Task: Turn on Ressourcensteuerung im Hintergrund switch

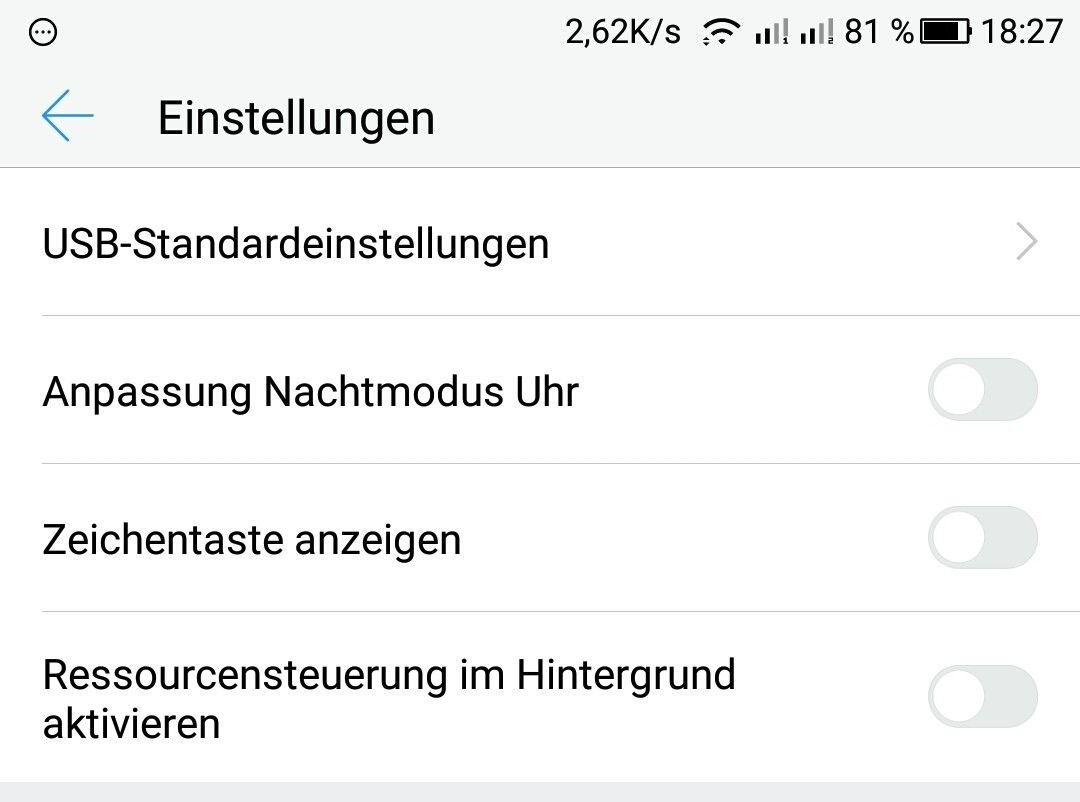Action: click(x=982, y=696)
